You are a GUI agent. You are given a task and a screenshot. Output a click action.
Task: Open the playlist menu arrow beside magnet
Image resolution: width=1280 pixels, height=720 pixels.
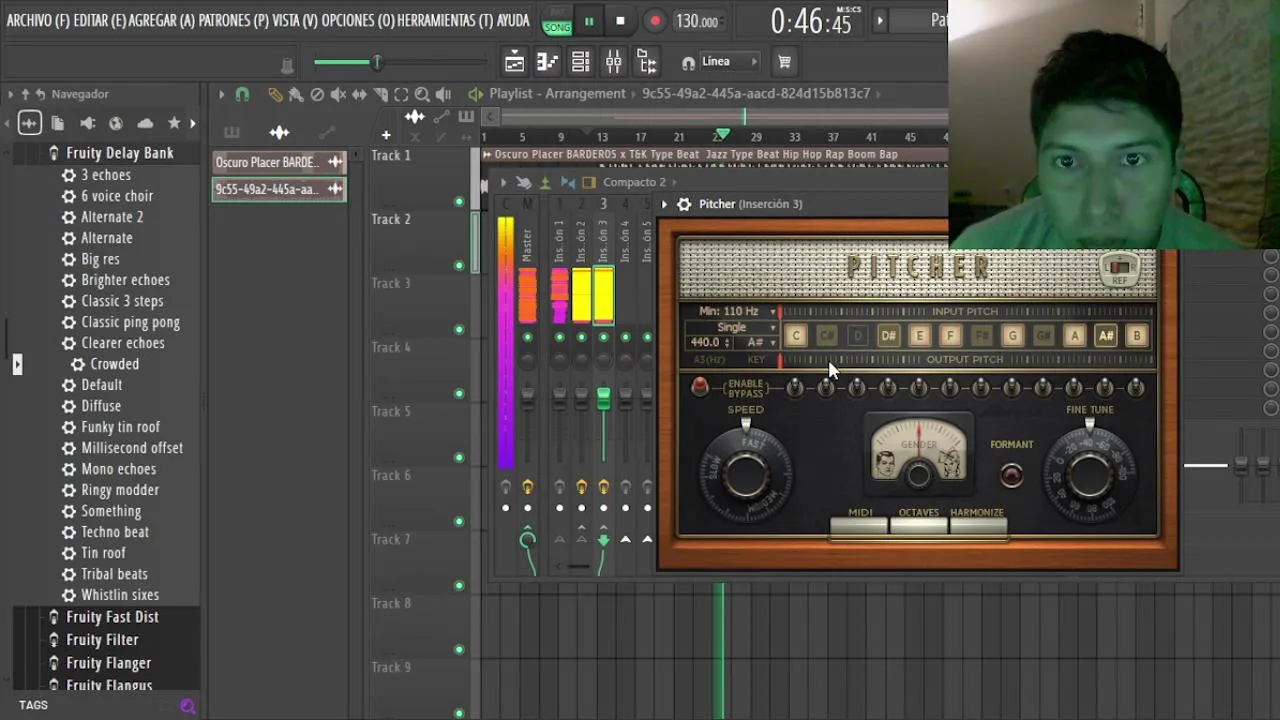pos(221,94)
